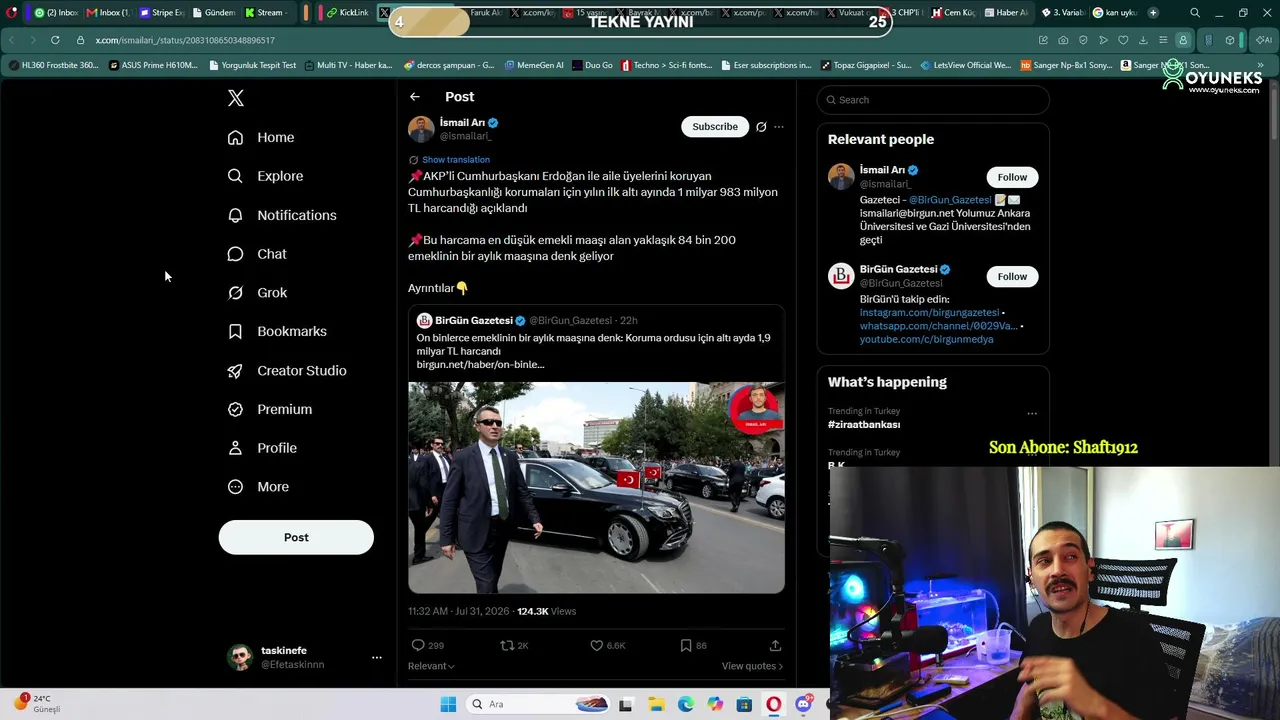The height and width of the screenshot is (720, 1280).
Task: Switch to the kan uyku browser tab
Action: pos(1117,13)
